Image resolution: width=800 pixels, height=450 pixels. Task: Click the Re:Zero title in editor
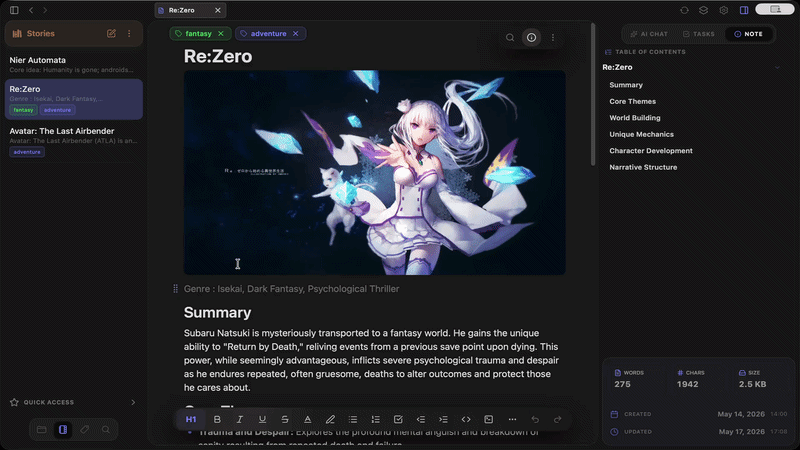pyautogui.click(x=218, y=56)
